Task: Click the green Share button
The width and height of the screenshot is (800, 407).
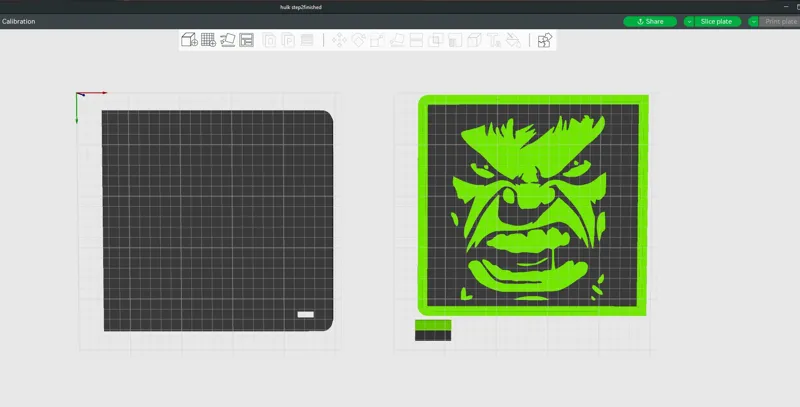Action: (650, 21)
